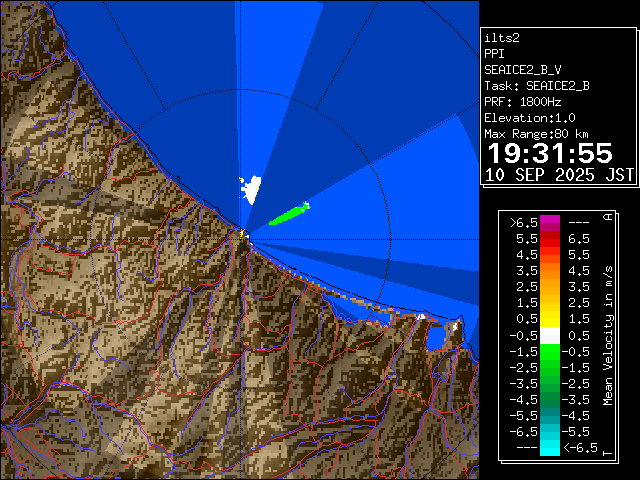Select the Task: SEAICE2_B line

point(537,85)
